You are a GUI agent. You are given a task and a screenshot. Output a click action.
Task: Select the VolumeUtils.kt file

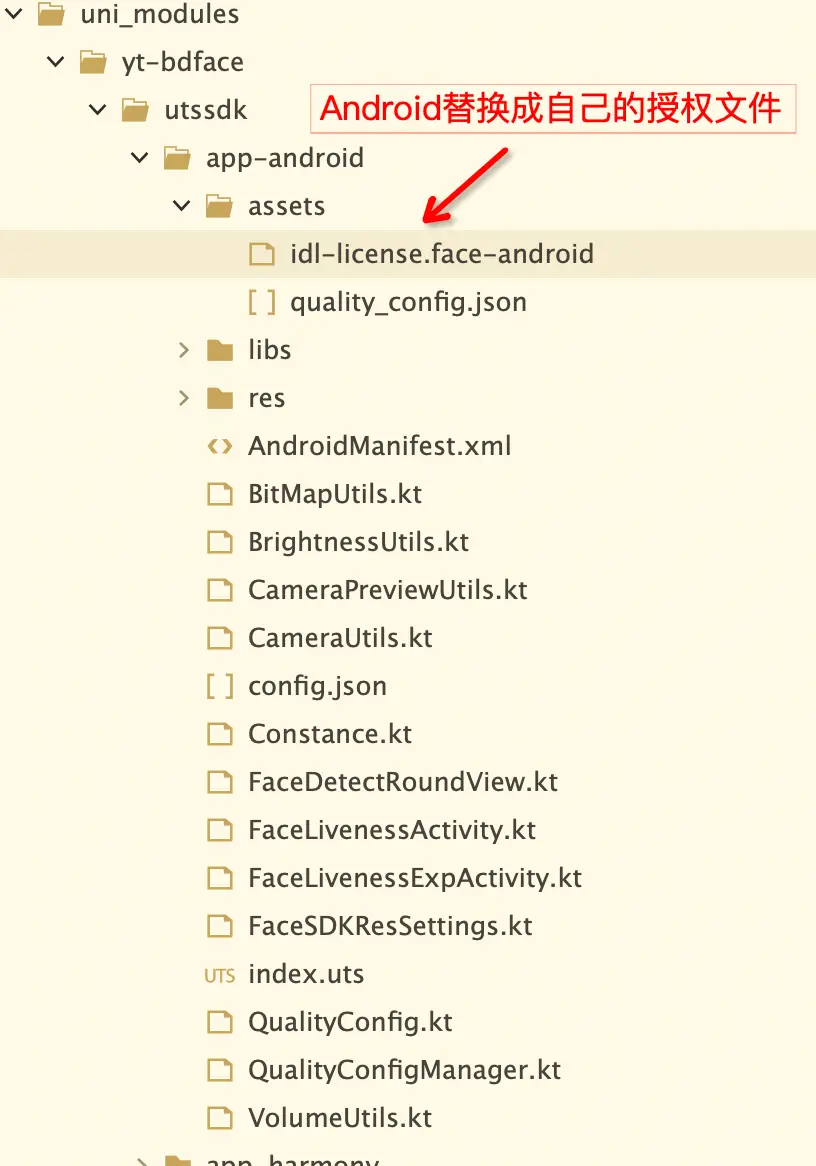click(x=340, y=1118)
